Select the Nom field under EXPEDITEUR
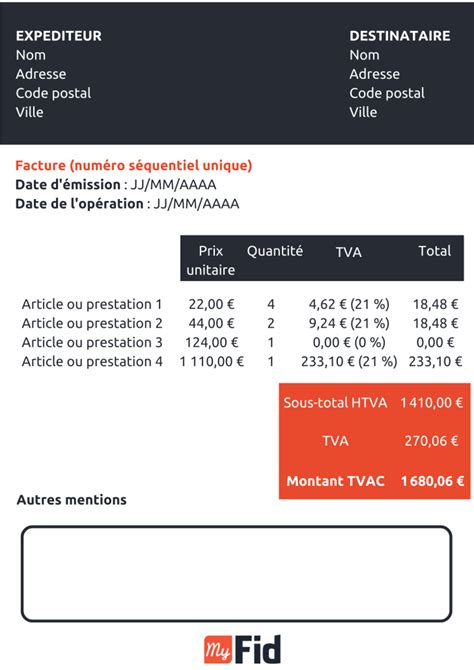The image size is (474, 670). click(x=31, y=55)
